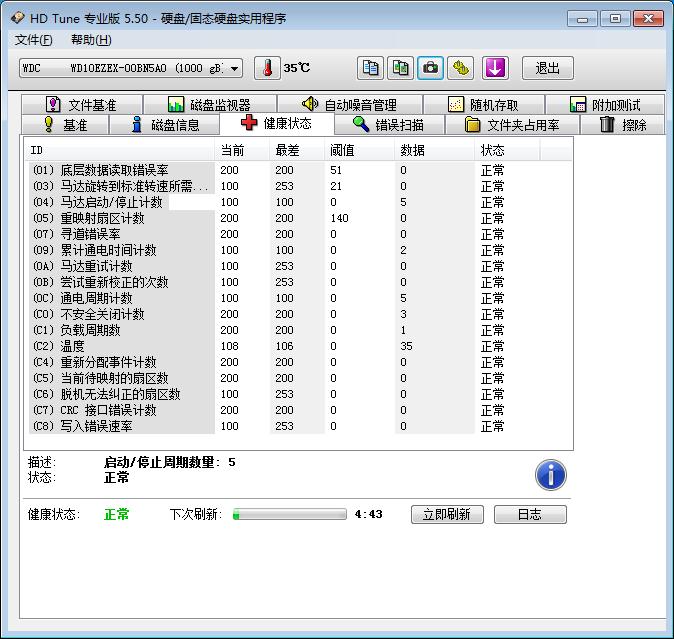The height and width of the screenshot is (639, 674).
Task: Switch to the 文件夹占用率 tab
Action: [x=512, y=125]
